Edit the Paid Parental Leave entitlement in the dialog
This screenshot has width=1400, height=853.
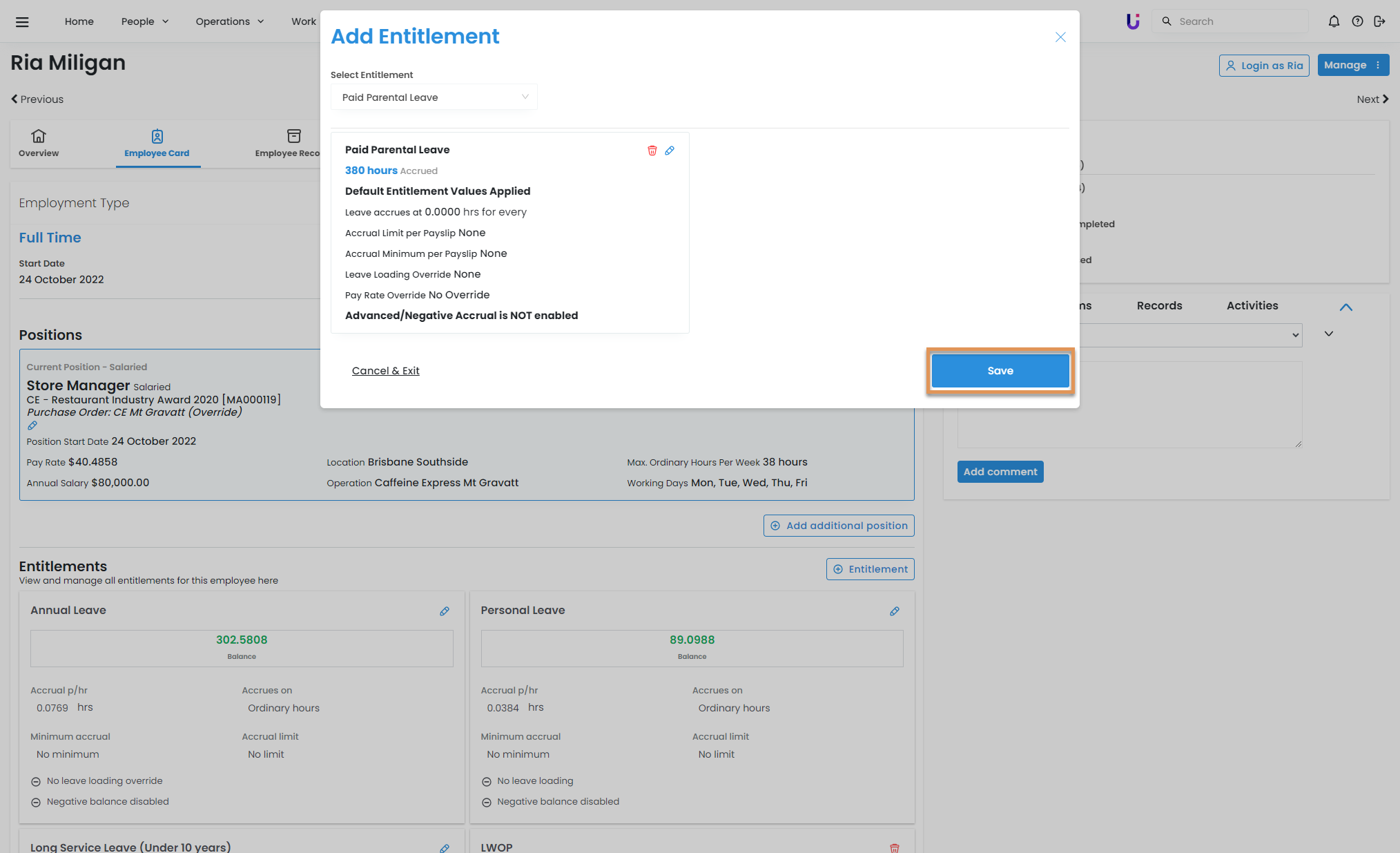click(x=670, y=151)
